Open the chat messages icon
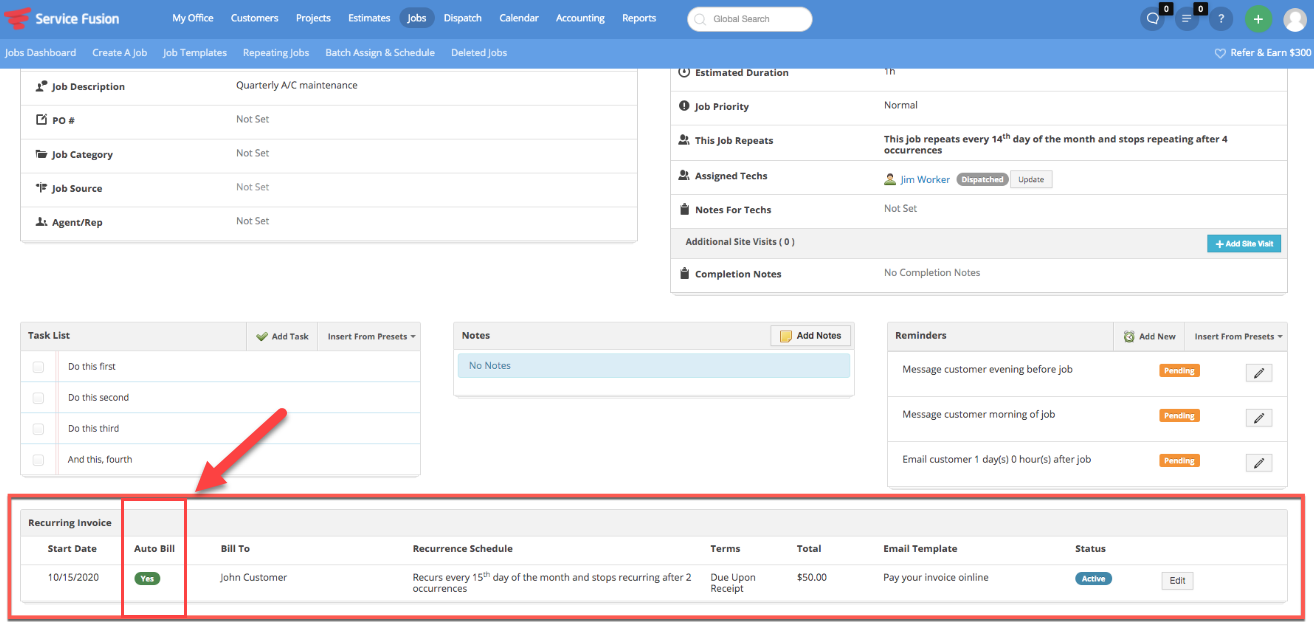The width and height of the screenshot is (1314, 622). (1153, 19)
